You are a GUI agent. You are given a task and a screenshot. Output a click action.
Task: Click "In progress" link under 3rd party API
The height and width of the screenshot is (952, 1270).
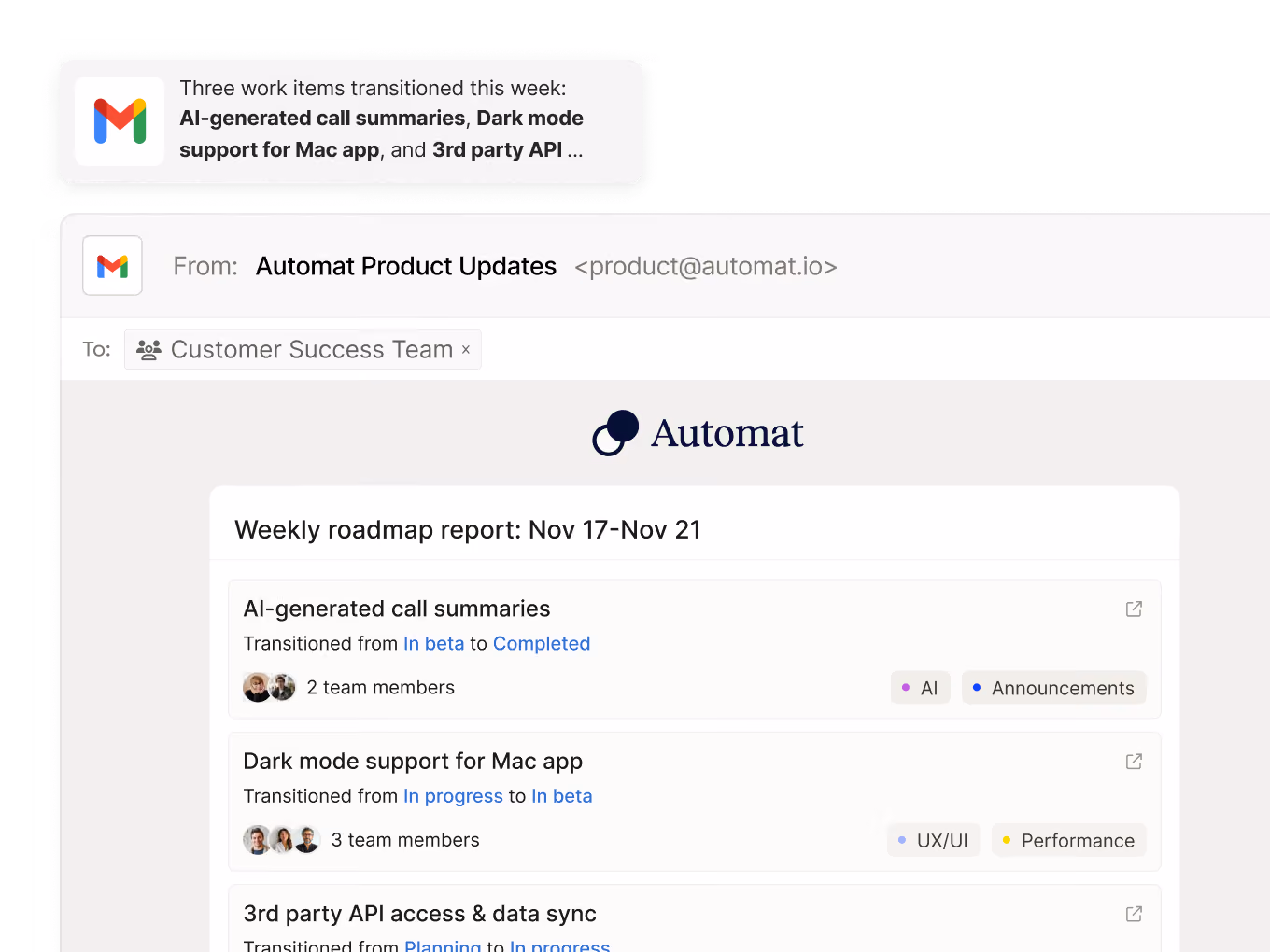pos(560,946)
